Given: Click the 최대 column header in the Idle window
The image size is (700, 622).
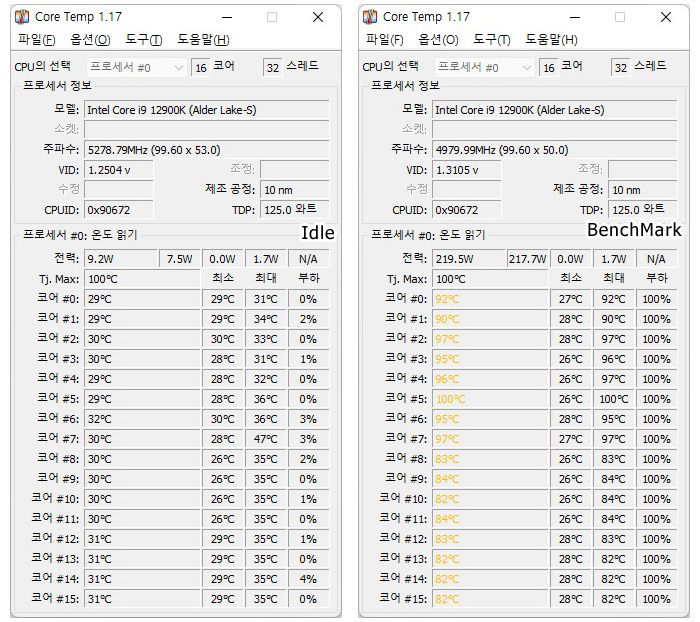Looking at the screenshot, I should point(266,278).
